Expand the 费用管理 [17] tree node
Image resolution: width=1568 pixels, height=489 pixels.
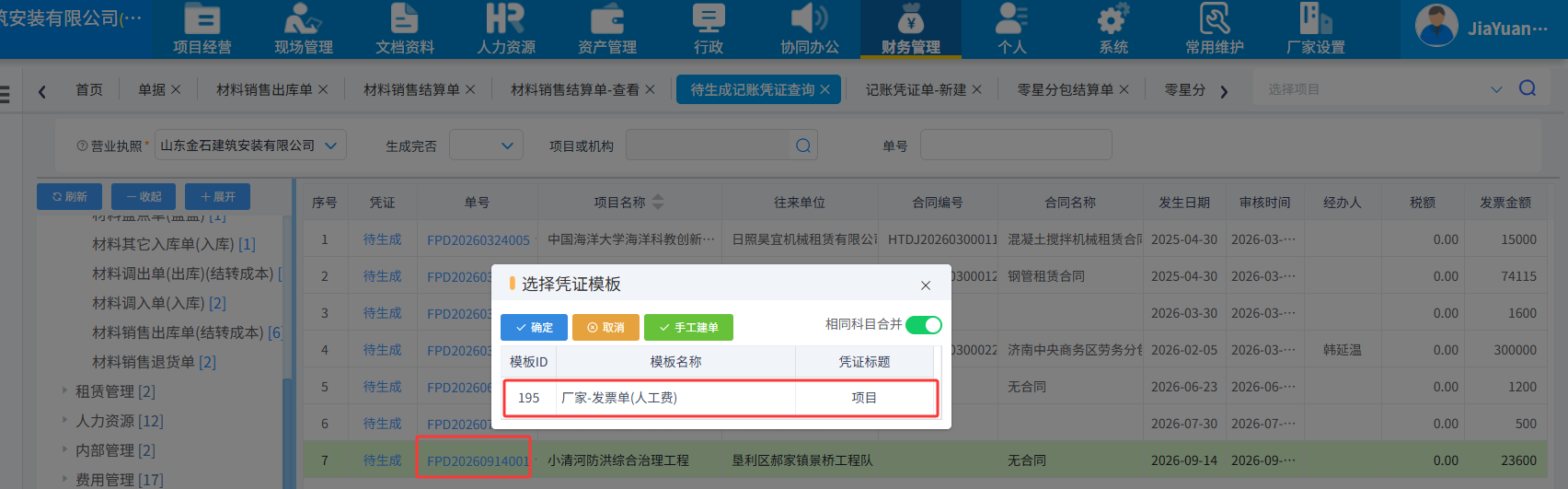tap(64, 479)
